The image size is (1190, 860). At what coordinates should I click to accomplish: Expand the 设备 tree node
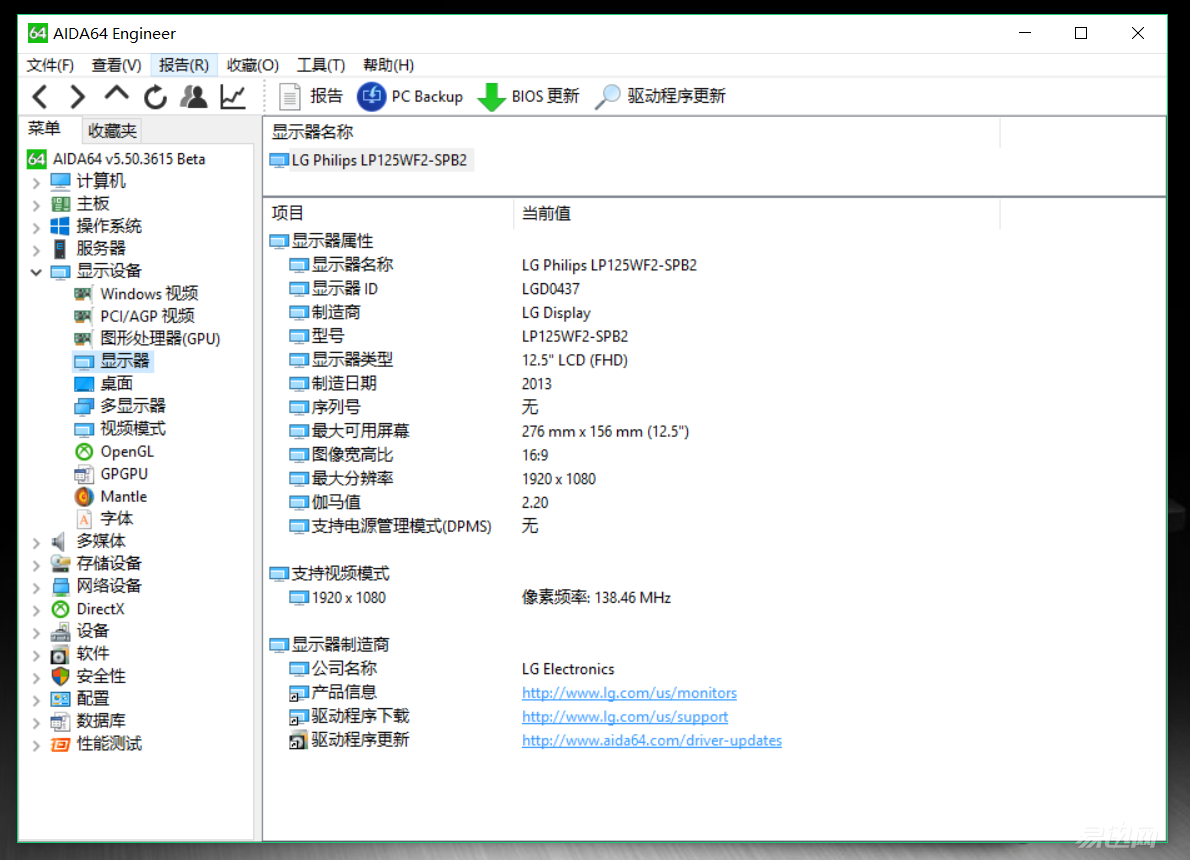(36, 632)
